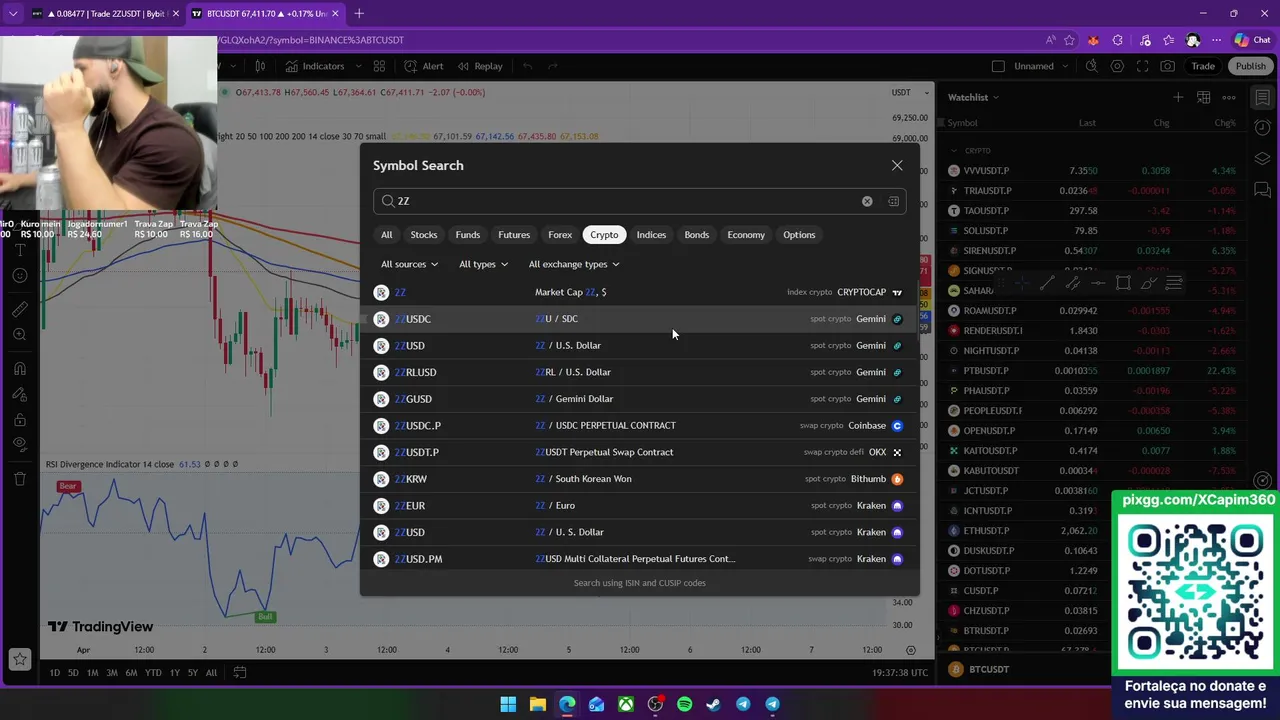Select the Economy category tab
This screenshot has width=1280, height=720.
[746, 235]
